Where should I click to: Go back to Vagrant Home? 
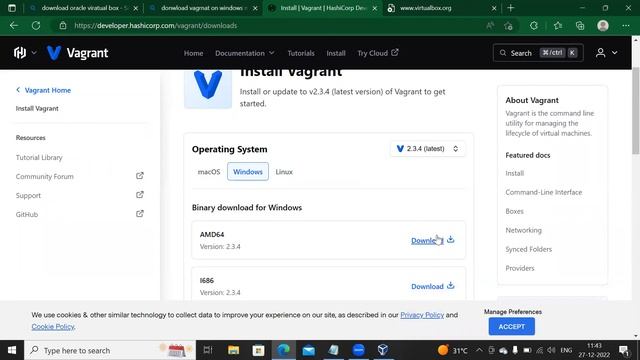pyautogui.click(x=43, y=90)
